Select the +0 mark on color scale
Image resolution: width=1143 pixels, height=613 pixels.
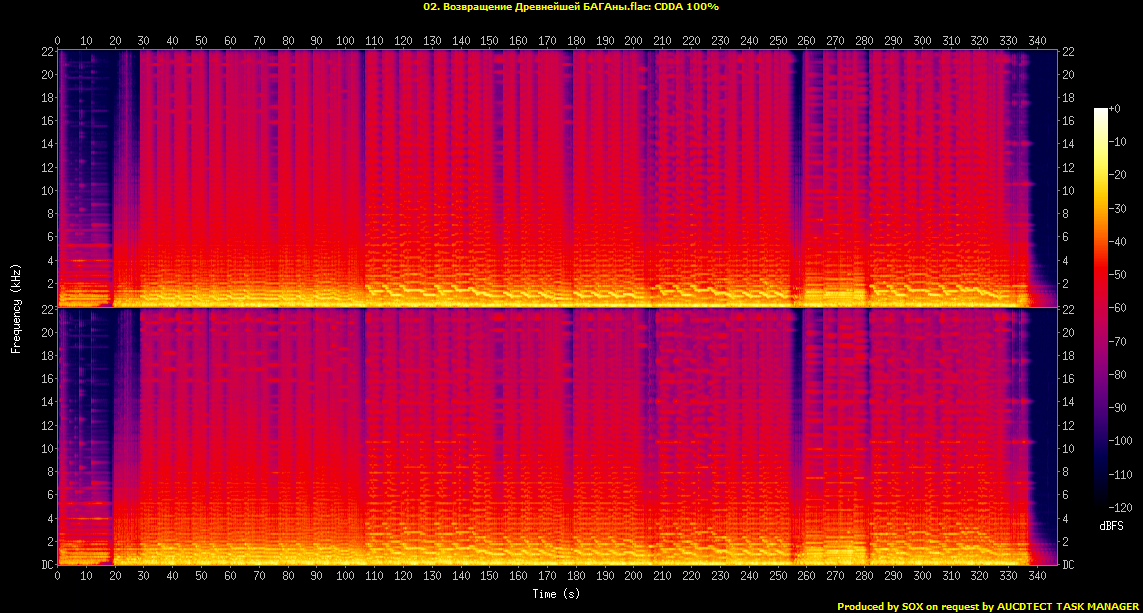[1116, 108]
